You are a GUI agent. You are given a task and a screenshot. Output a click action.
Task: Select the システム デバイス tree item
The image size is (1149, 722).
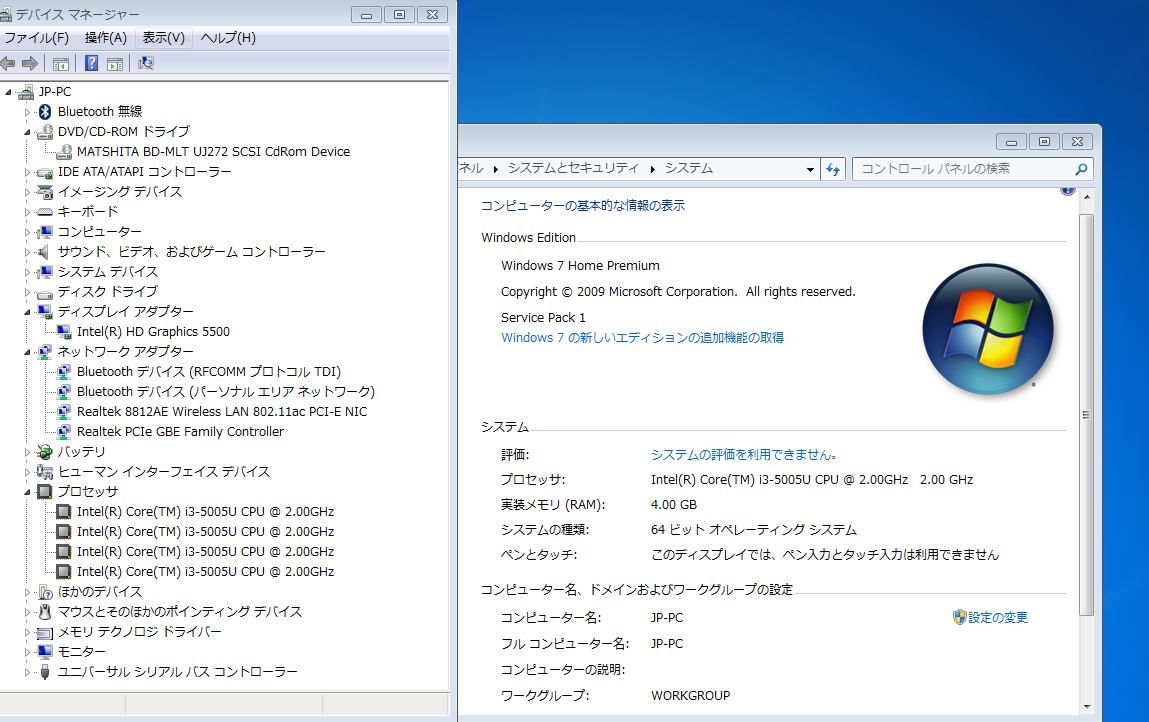point(108,272)
